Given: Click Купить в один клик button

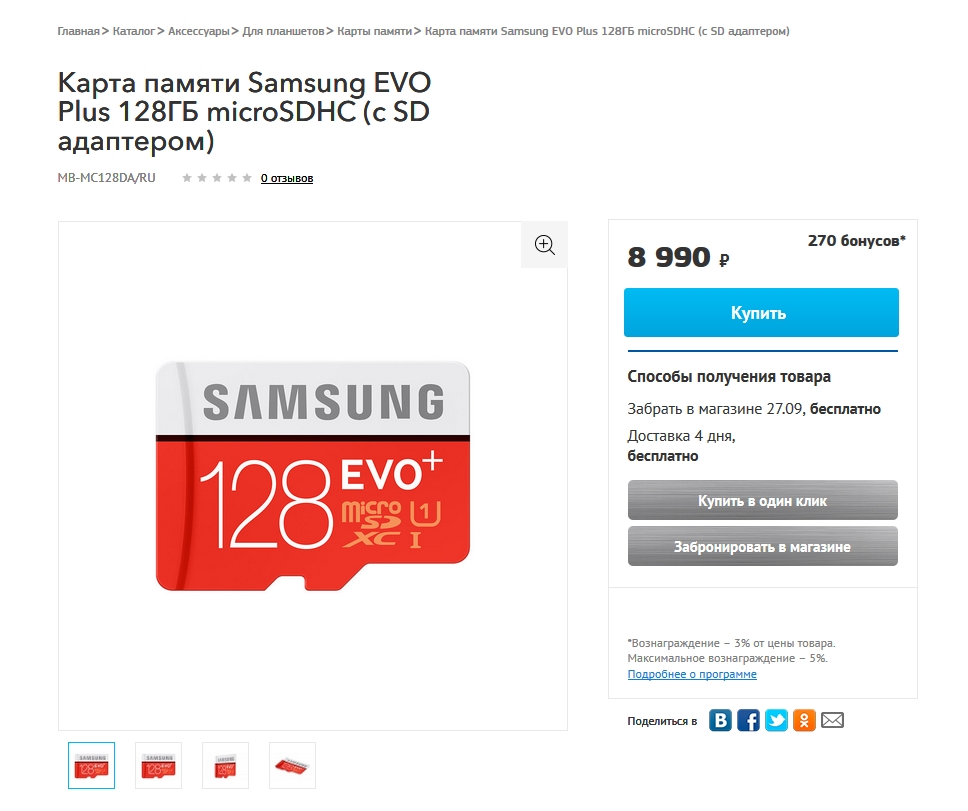Looking at the screenshot, I should point(762,500).
